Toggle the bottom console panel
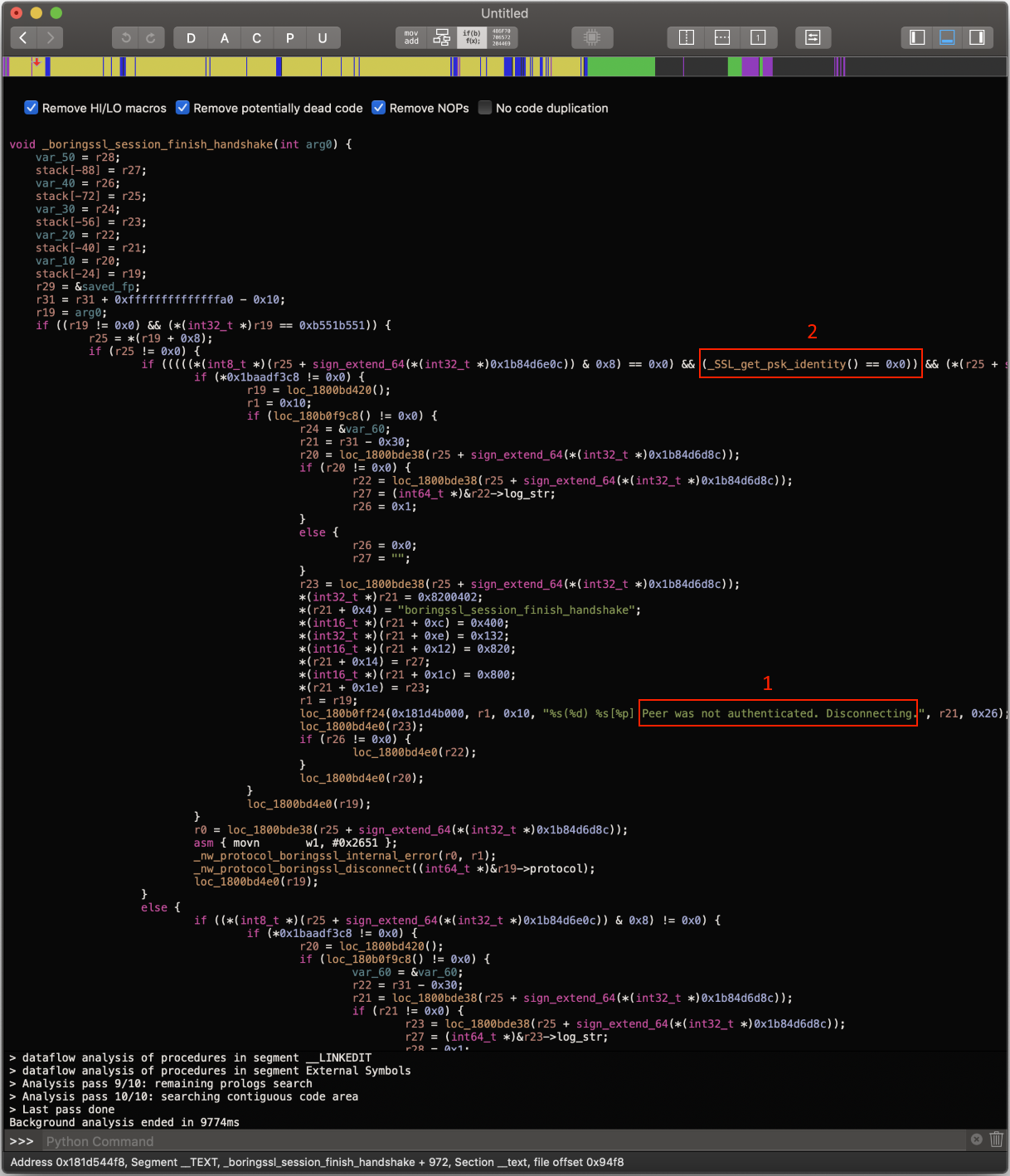Viewport: 1010px width, 1176px height. point(947,37)
